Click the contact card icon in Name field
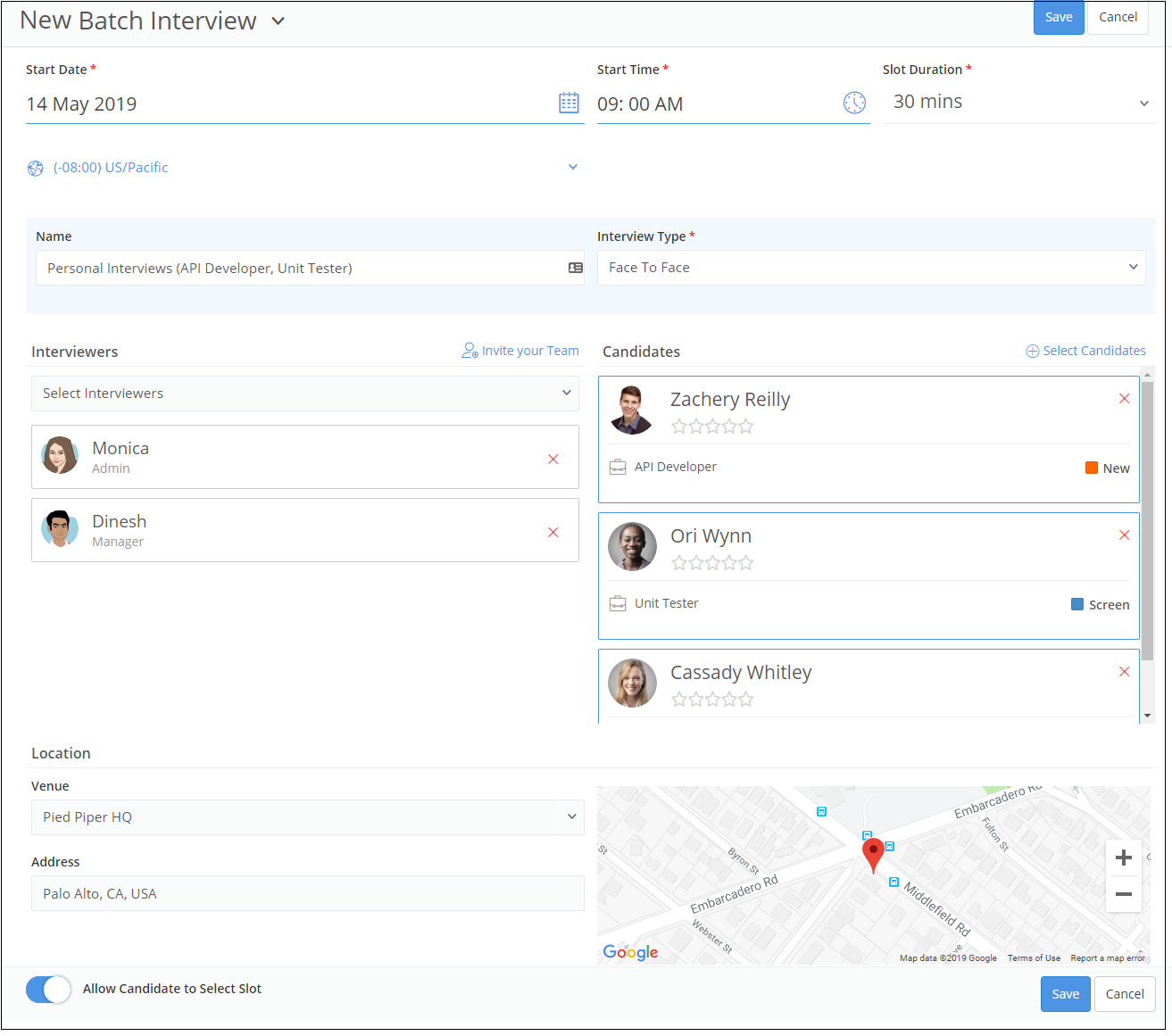Viewport: 1172px width, 1036px height. click(576, 268)
